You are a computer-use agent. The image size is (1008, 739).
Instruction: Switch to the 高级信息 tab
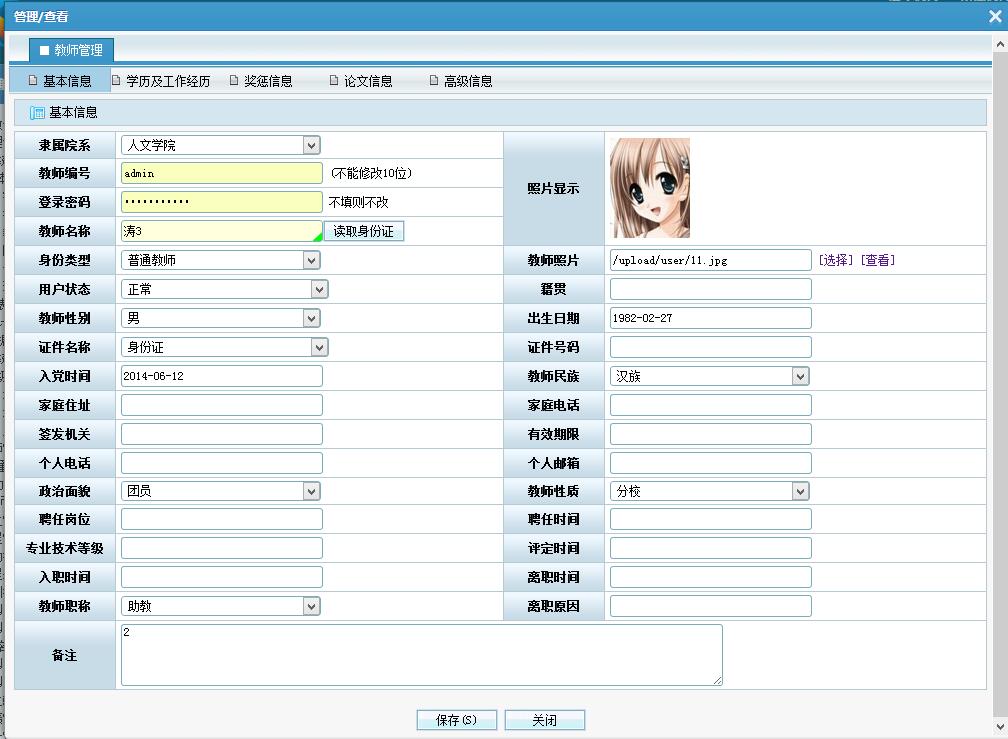point(470,80)
